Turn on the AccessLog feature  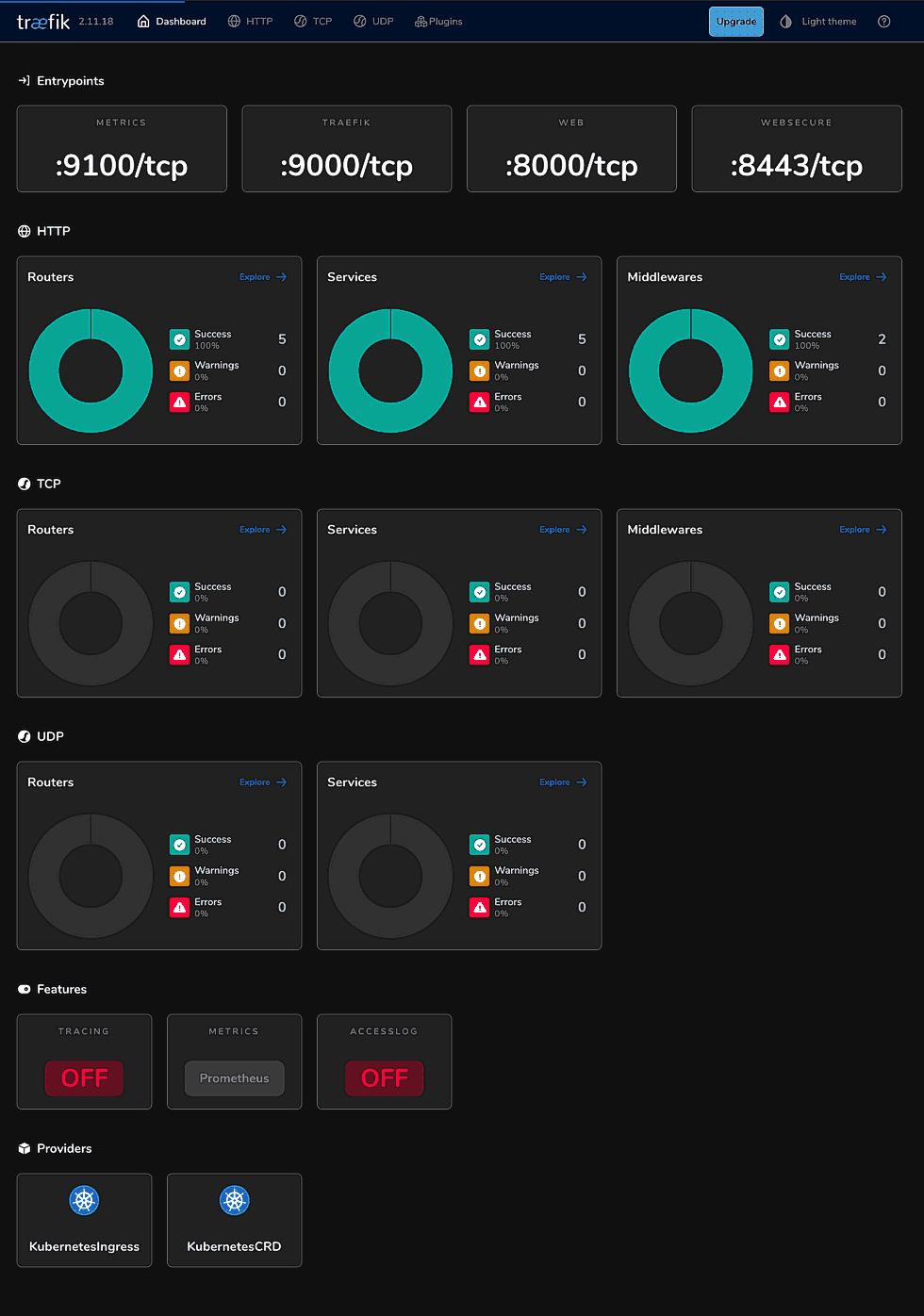(x=384, y=1078)
